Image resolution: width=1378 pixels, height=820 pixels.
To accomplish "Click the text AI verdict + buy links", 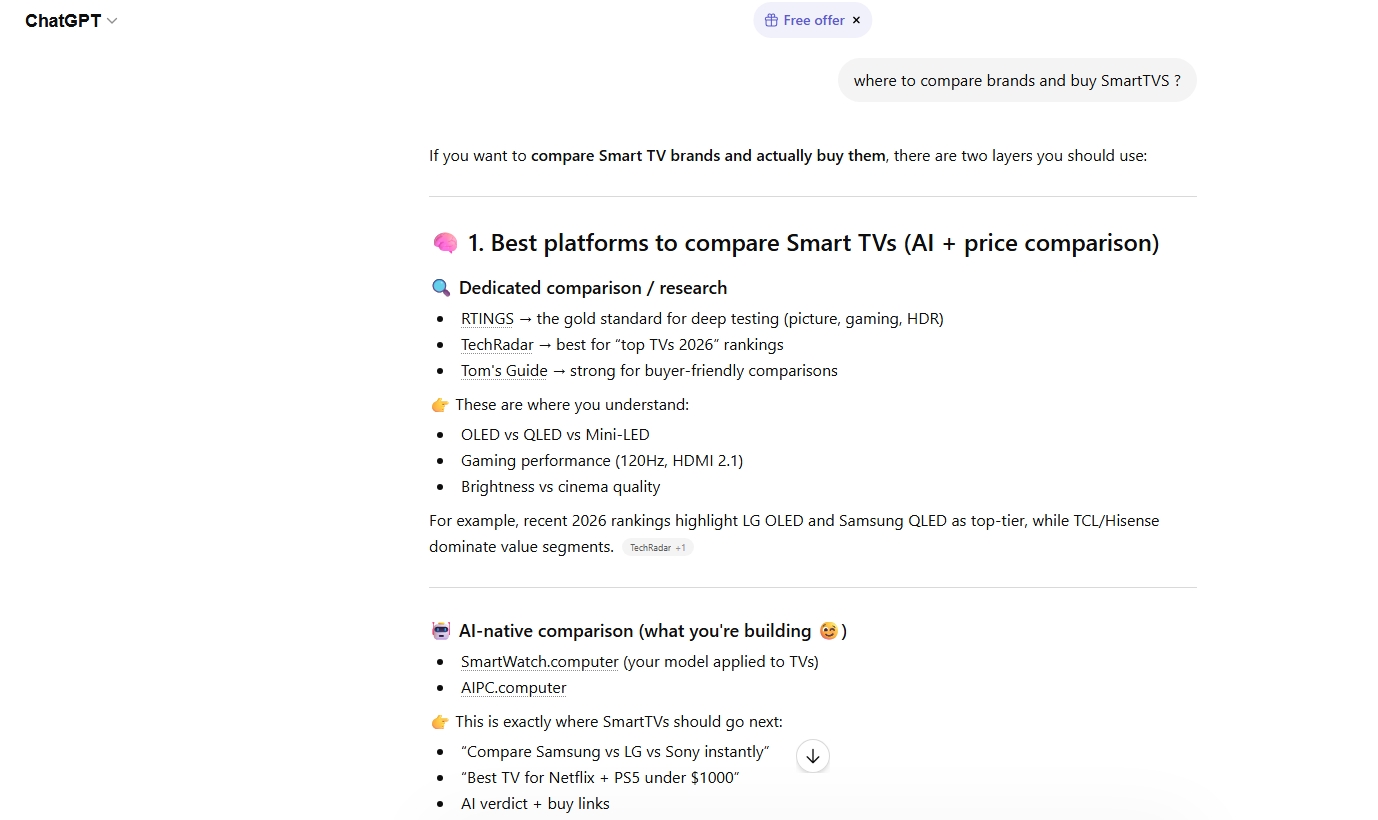I will click(x=535, y=803).
